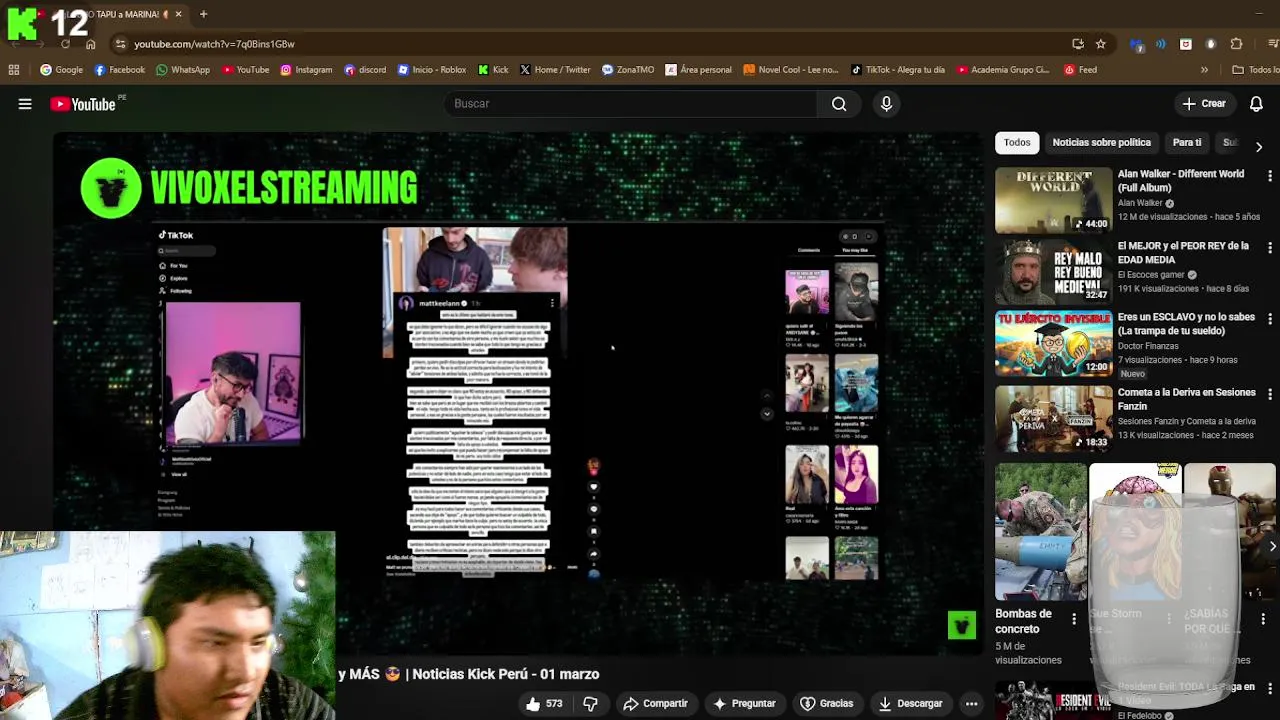Open the Inicio - Roblox bookmark

coord(432,70)
